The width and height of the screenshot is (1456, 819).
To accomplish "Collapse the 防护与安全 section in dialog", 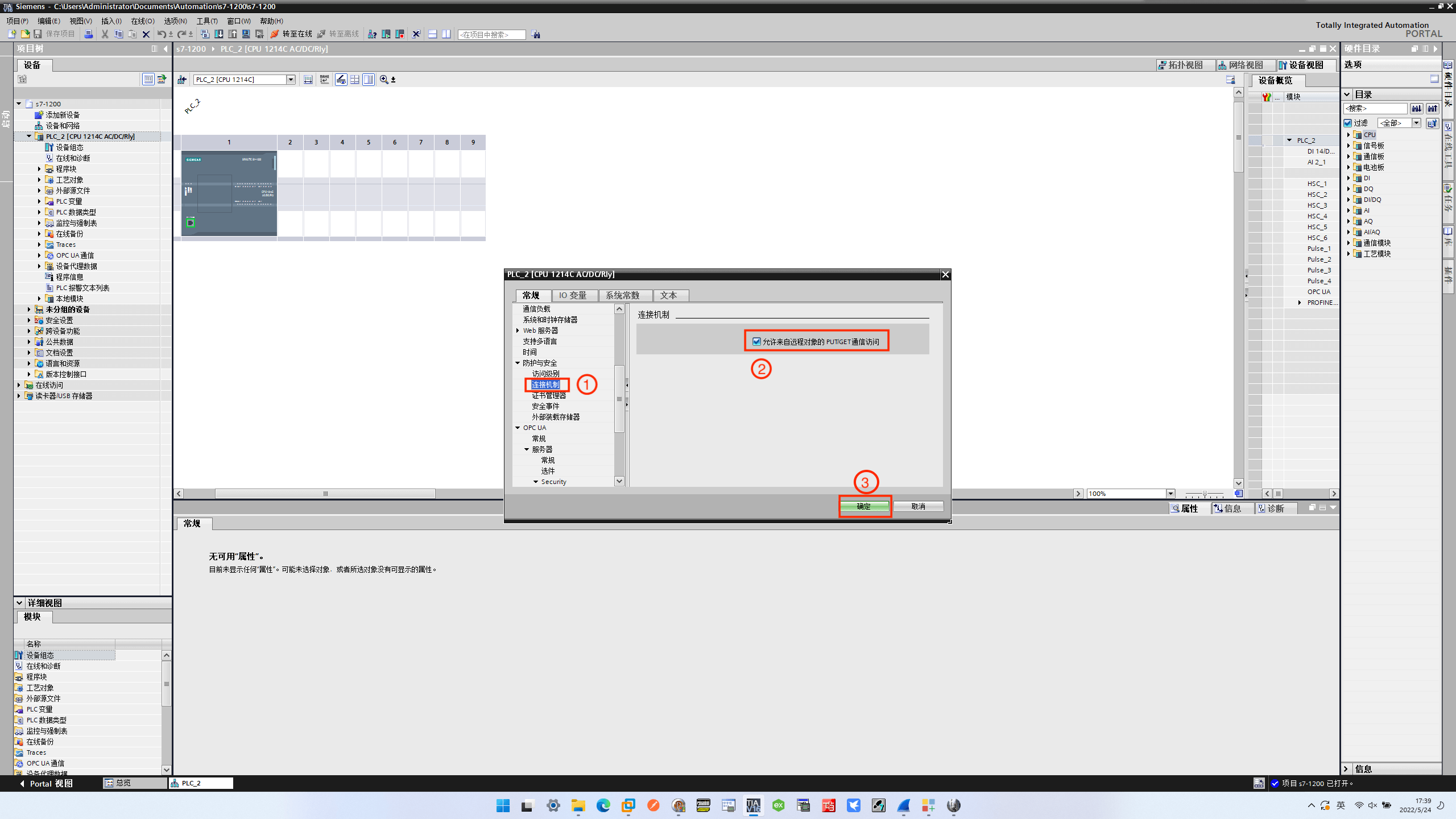I will (517, 362).
